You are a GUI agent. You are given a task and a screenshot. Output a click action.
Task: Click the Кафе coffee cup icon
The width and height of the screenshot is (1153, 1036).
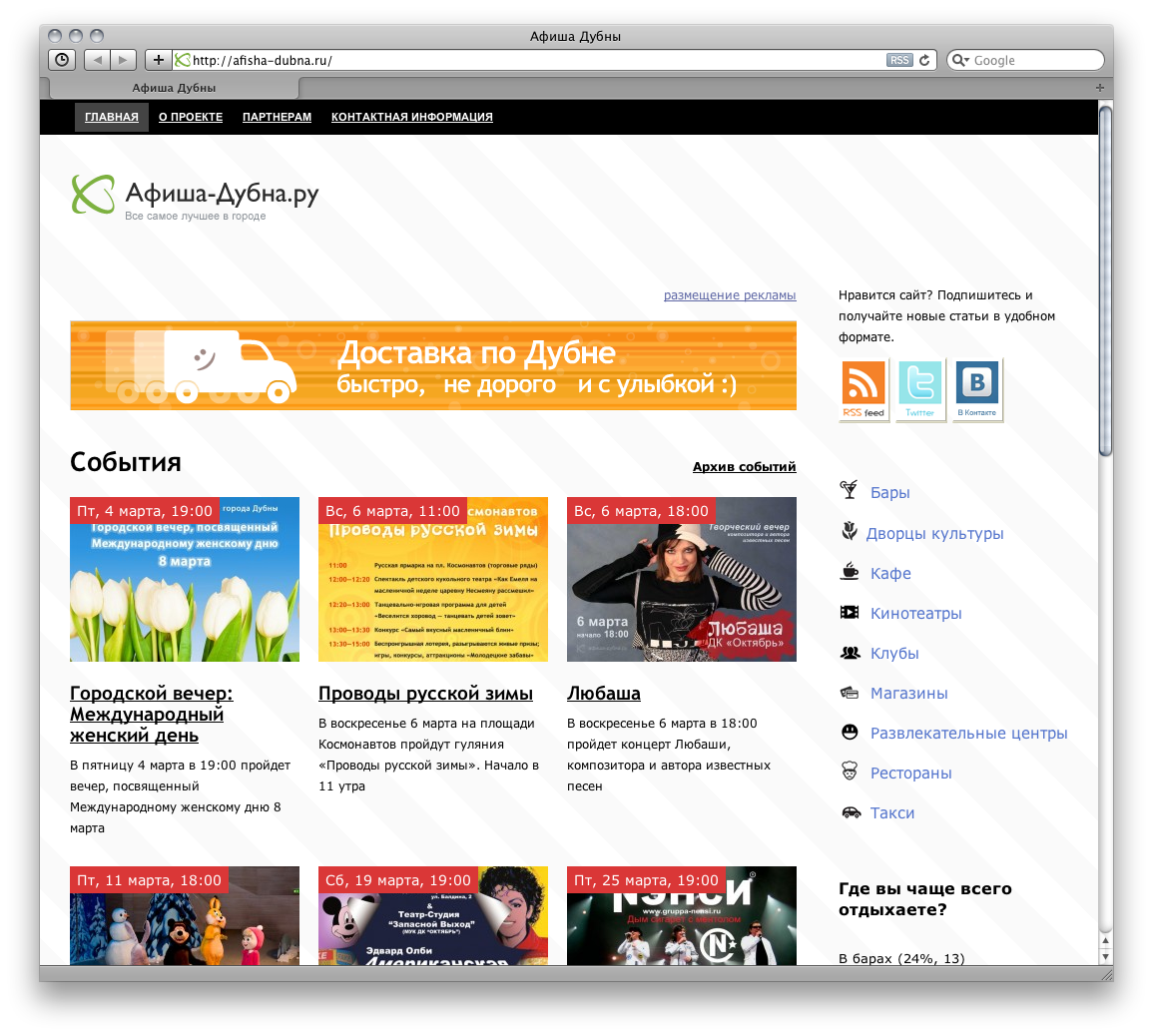[x=851, y=571]
